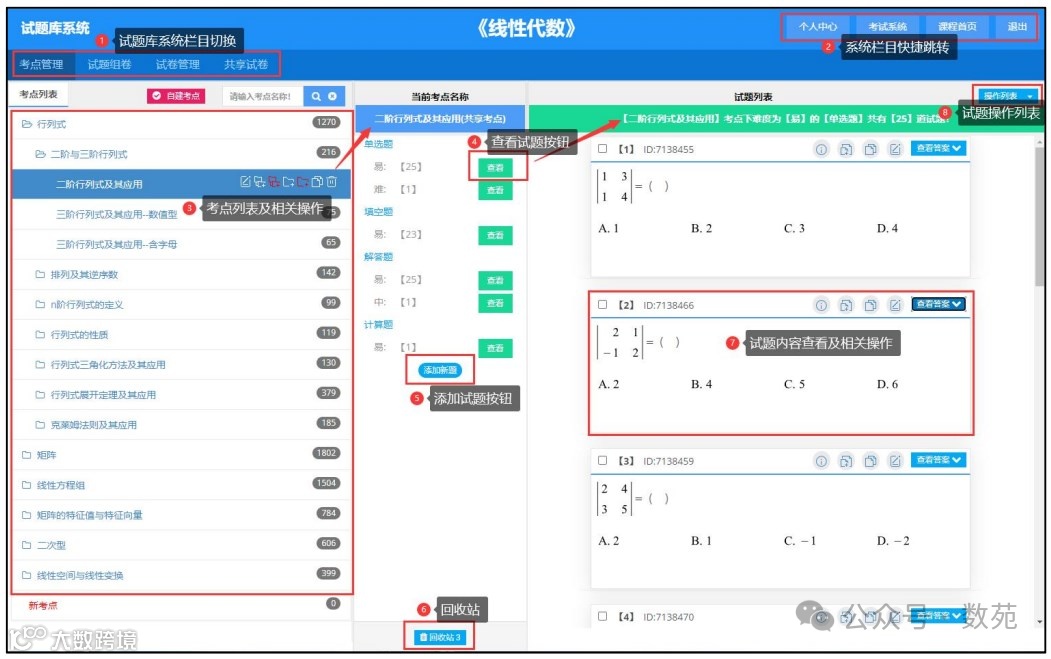
Task: Click move/transfer icon for question ID:7138455
Action: click(x=846, y=149)
